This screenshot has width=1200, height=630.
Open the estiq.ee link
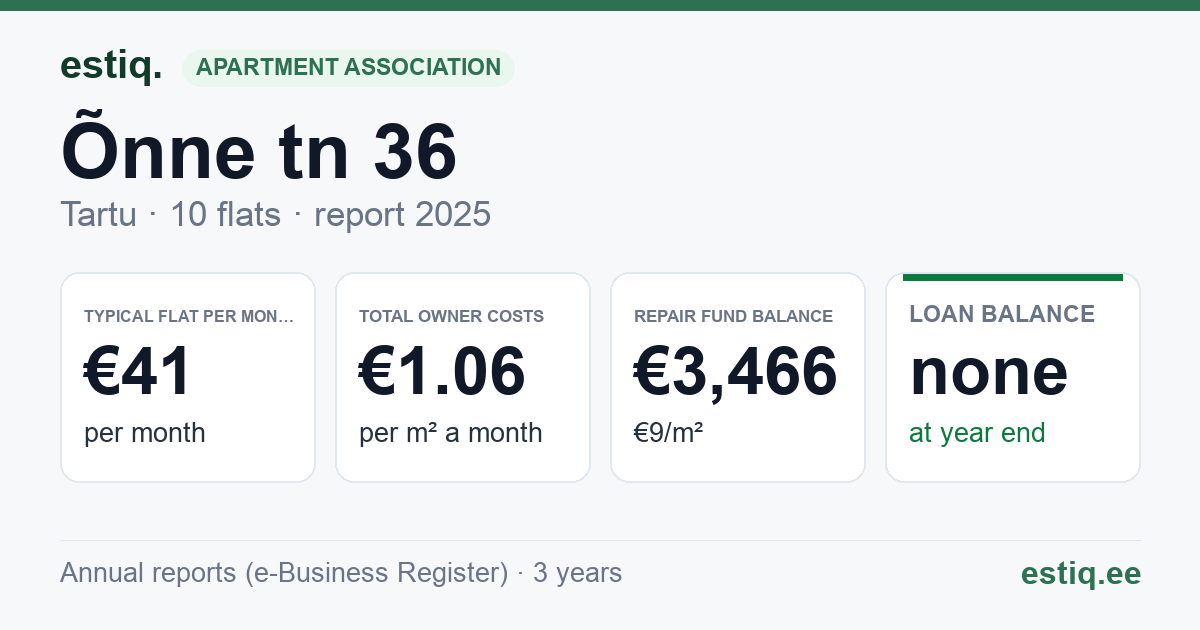point(1081,573)
